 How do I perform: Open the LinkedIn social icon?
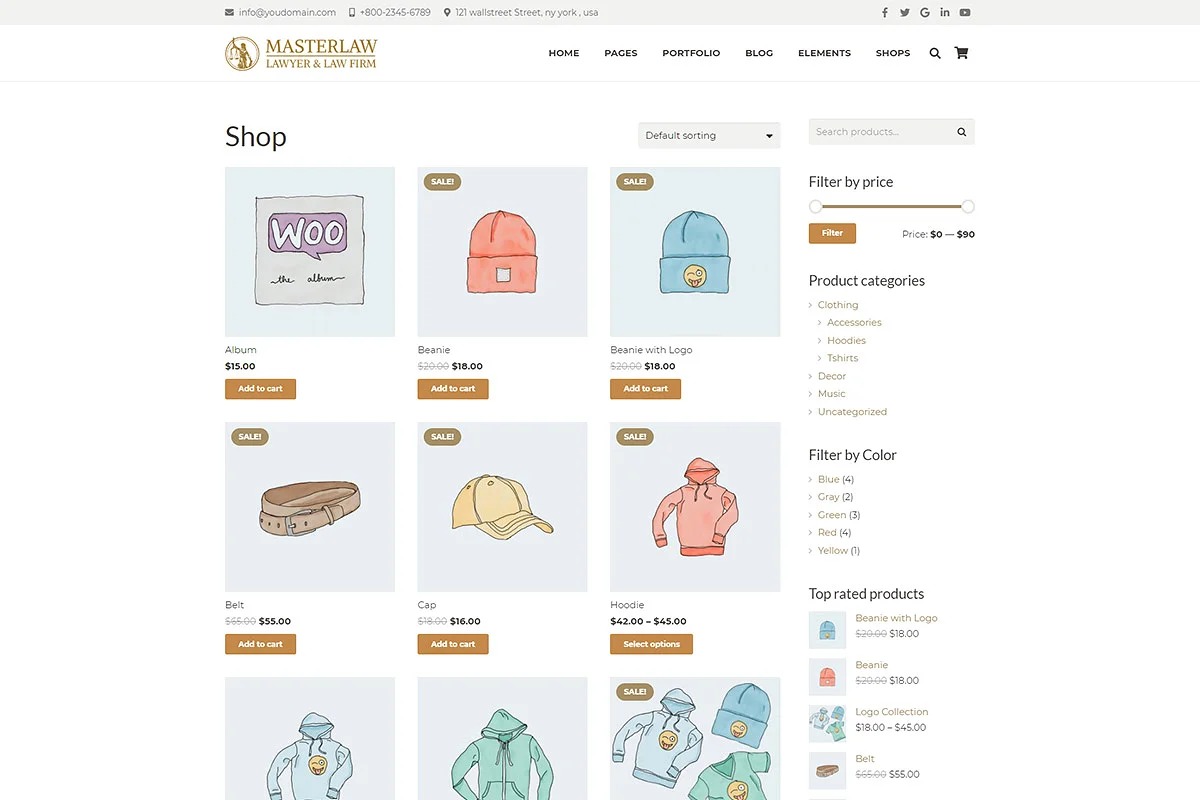coord(945,13)
